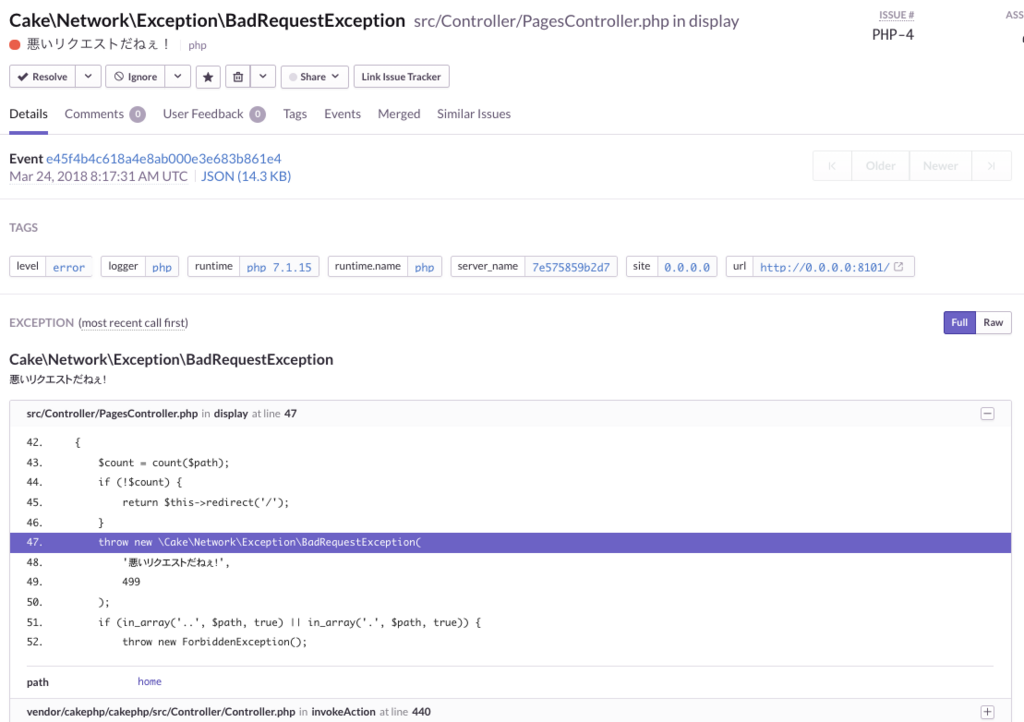1024x722 pixels.
Task: Click the Ignore button
Action: (x=135, y=76)
